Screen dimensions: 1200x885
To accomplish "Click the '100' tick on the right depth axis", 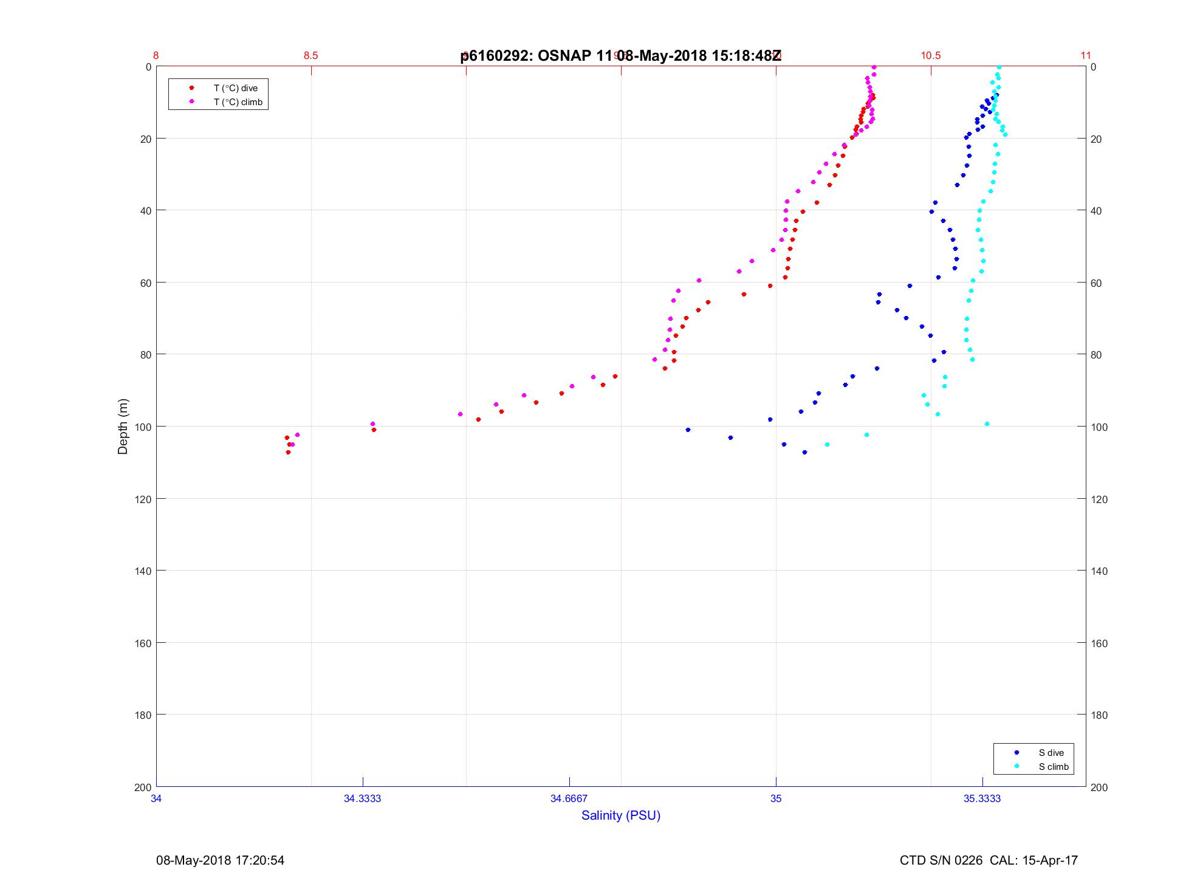I will (x=1099, y=427).
